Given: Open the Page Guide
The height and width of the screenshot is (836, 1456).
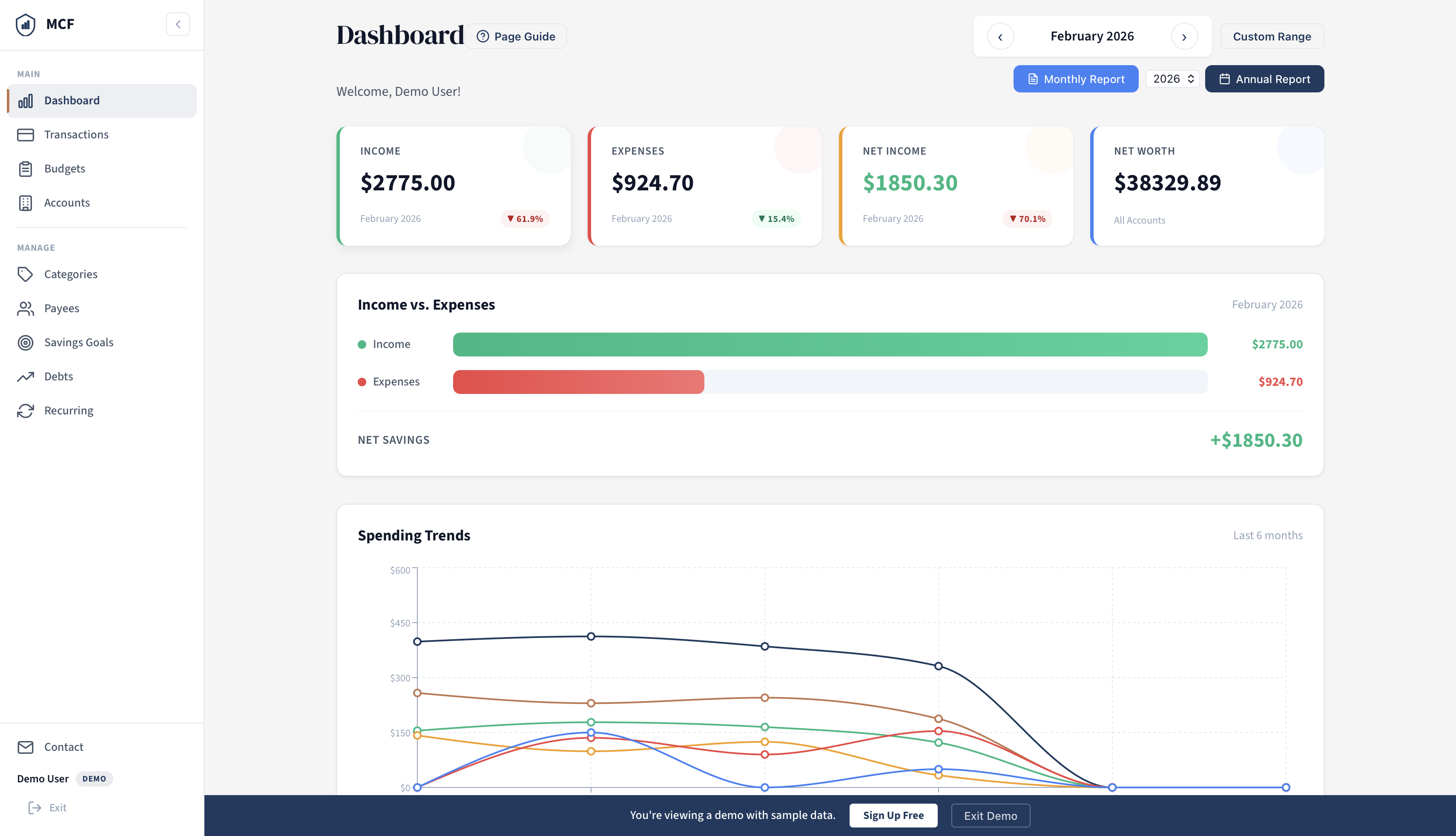Looking at the screenshot, I should coord(515,36).
